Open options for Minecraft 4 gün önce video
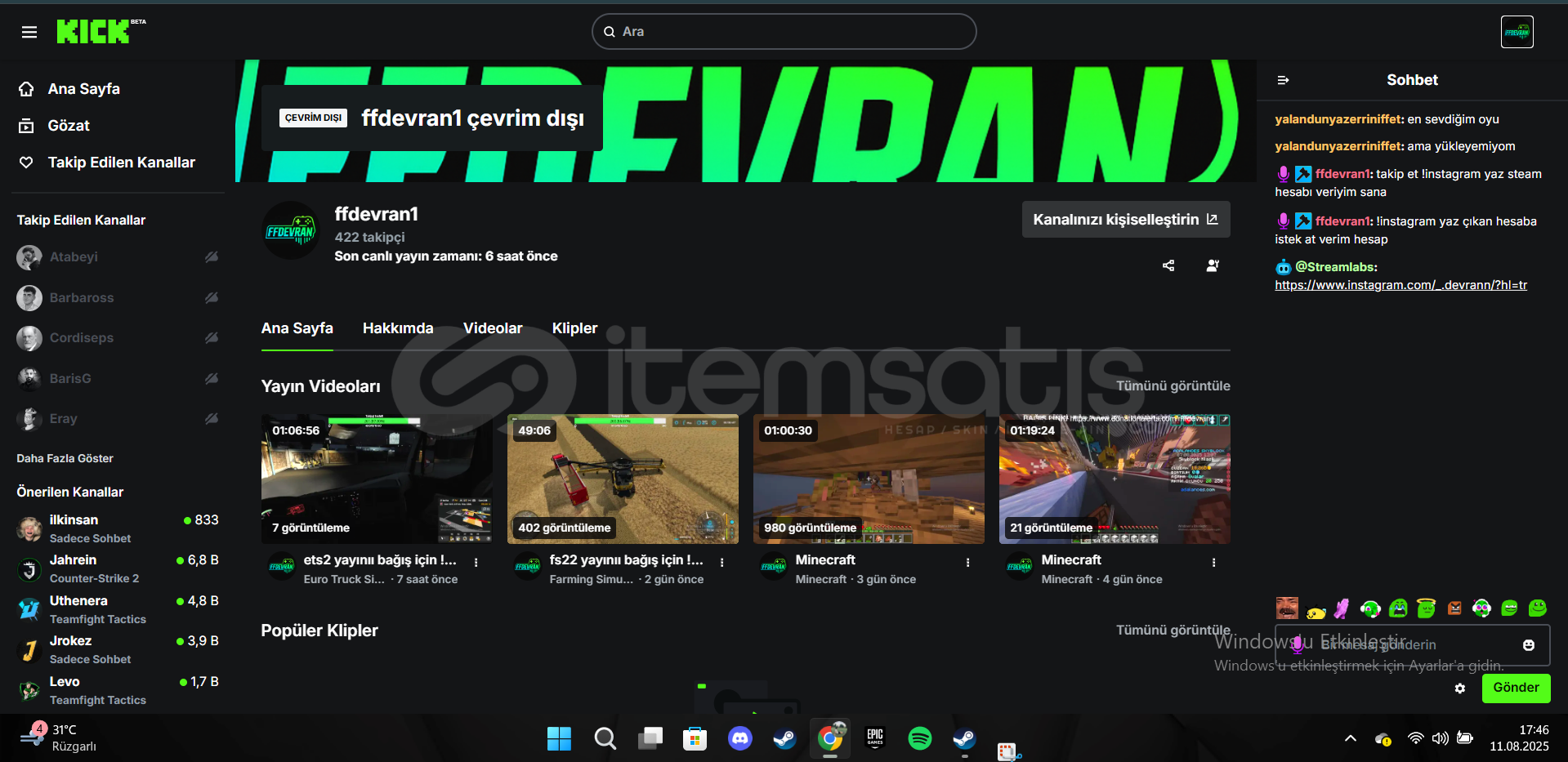1568x762 pixels. [x=1213, y=563]
